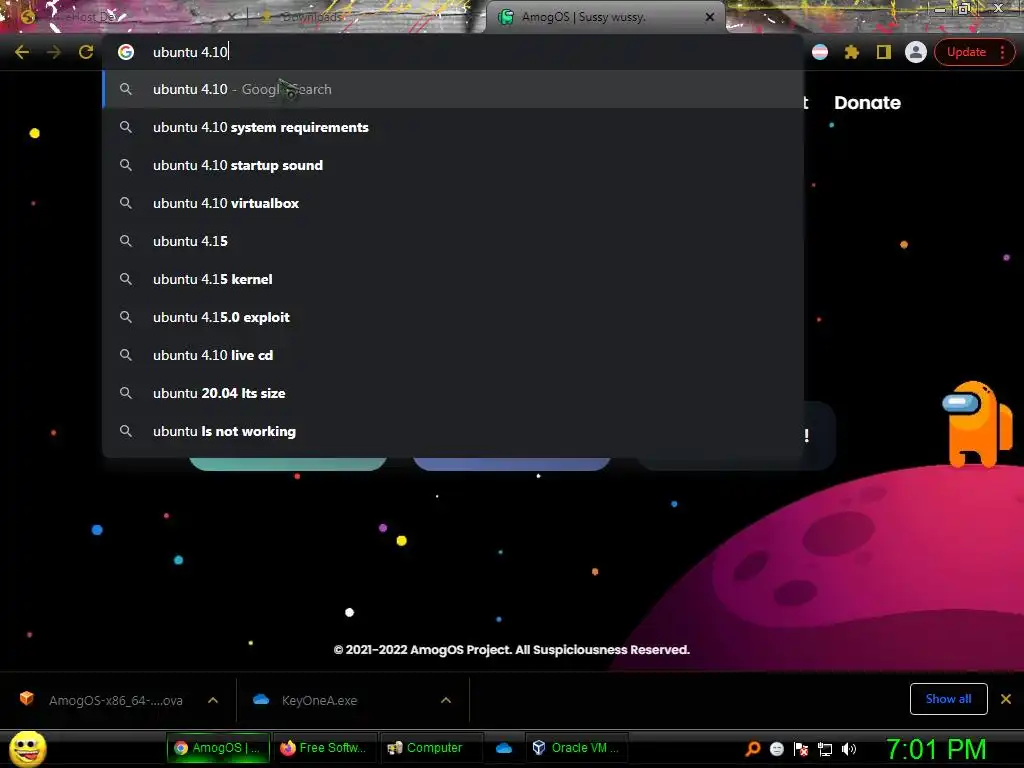Click the red Update button

coord(966,52)
